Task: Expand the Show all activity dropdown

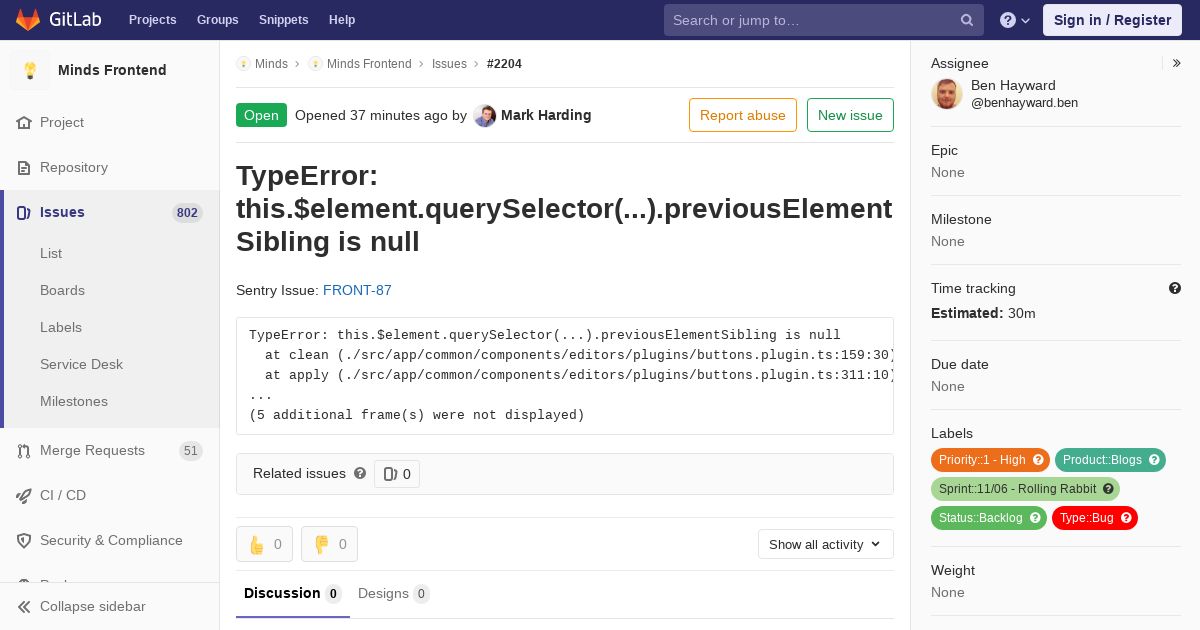Action: (x=826, y=544)
